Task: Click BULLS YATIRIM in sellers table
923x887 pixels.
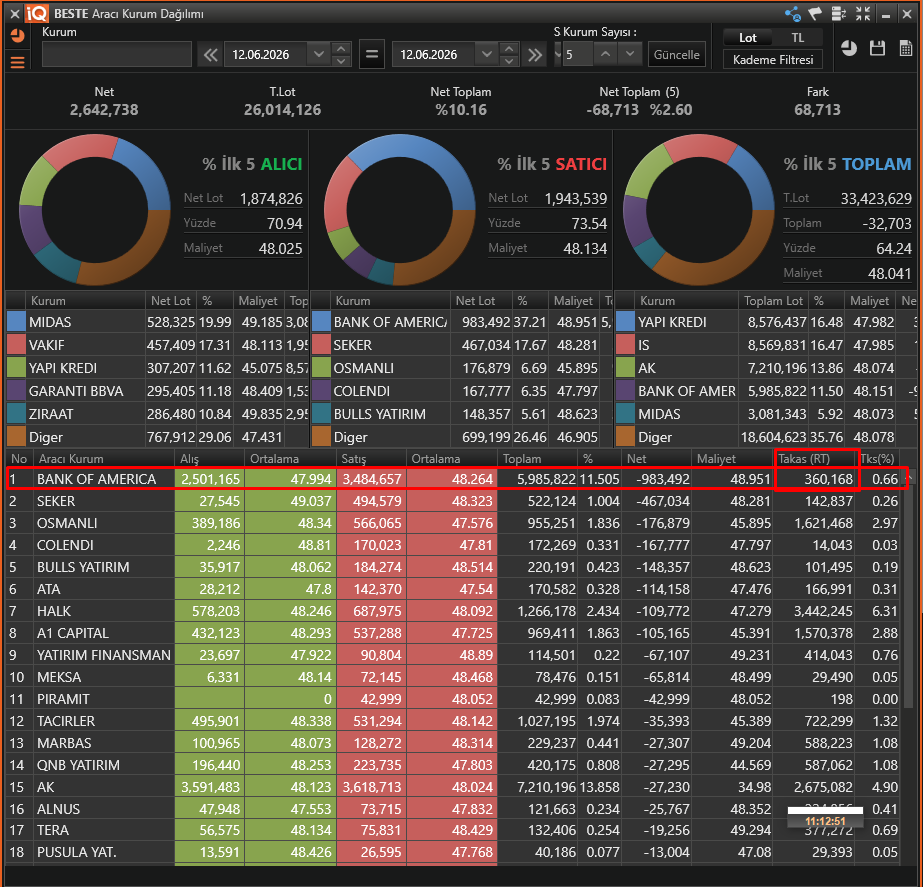Action: [379, 414]
